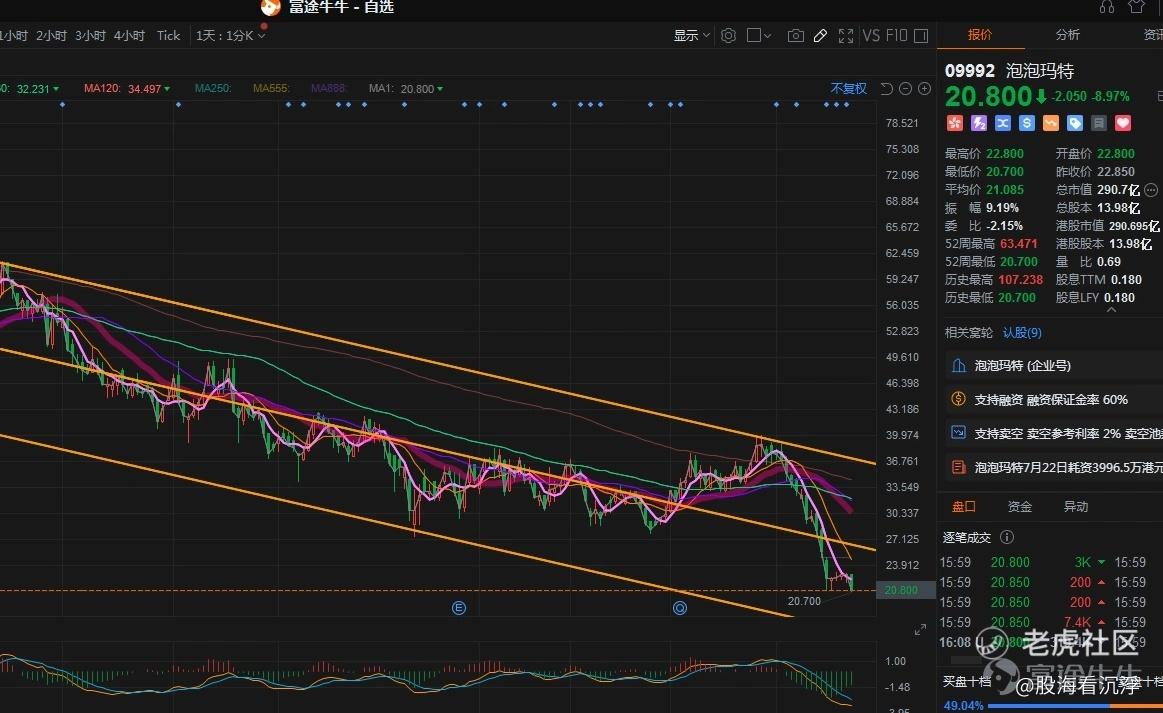Click the purple lightning level-2 badge
Viewport: 1163px width, 713px height.
[979, 123]
